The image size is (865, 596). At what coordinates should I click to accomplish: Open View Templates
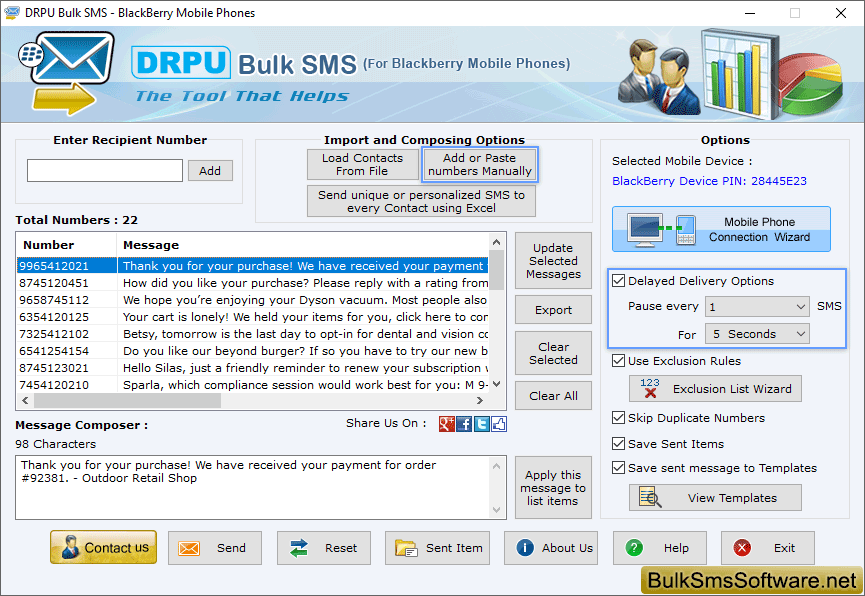(x=715, y=498)
